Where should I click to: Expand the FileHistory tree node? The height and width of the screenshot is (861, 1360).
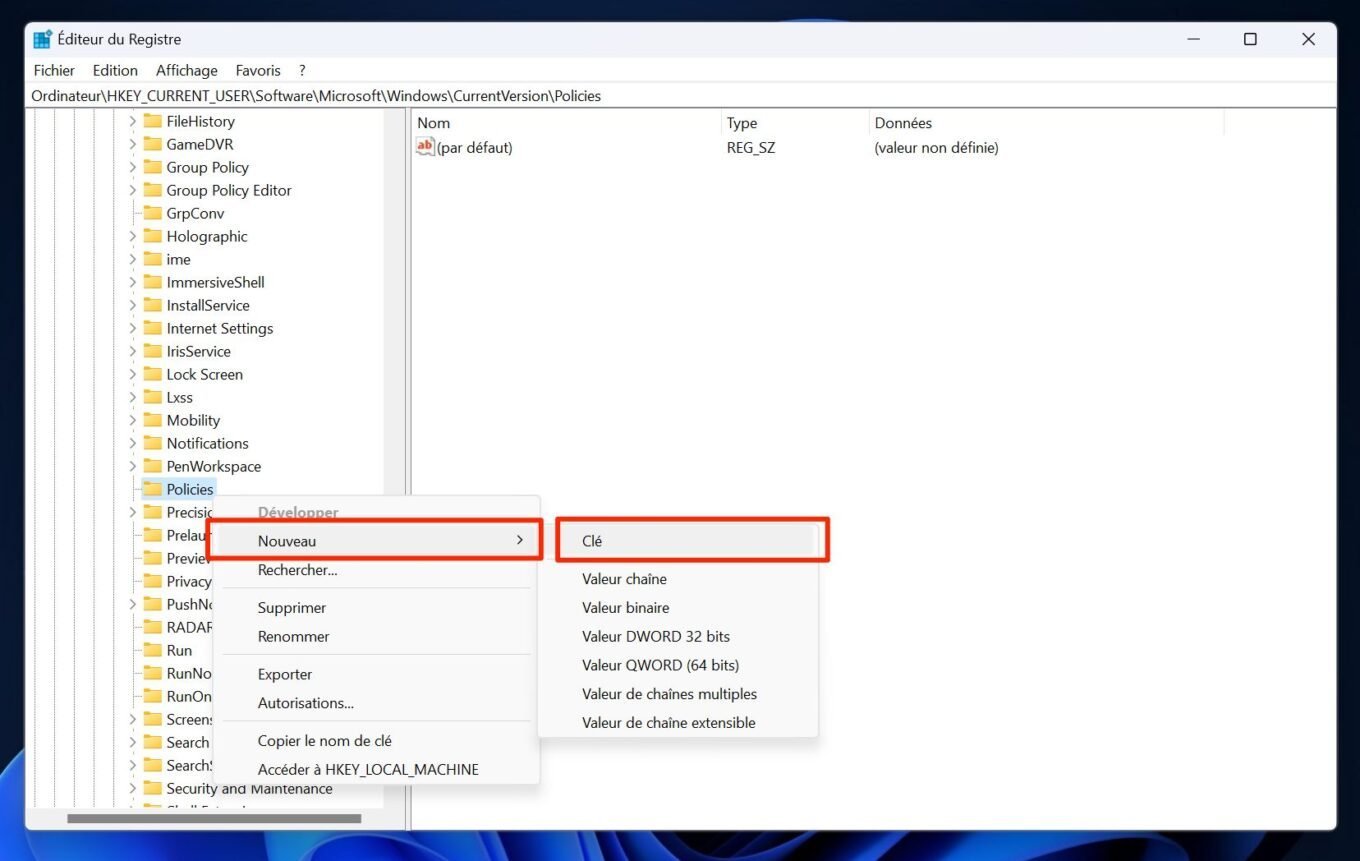132,121
